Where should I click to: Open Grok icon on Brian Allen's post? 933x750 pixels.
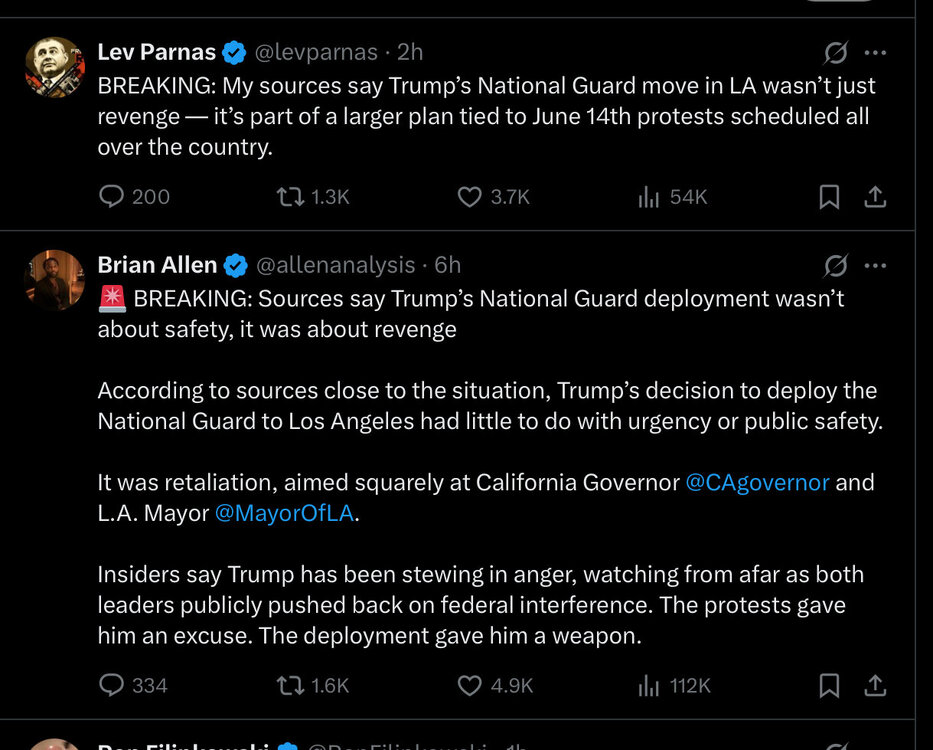click(836, 265)
